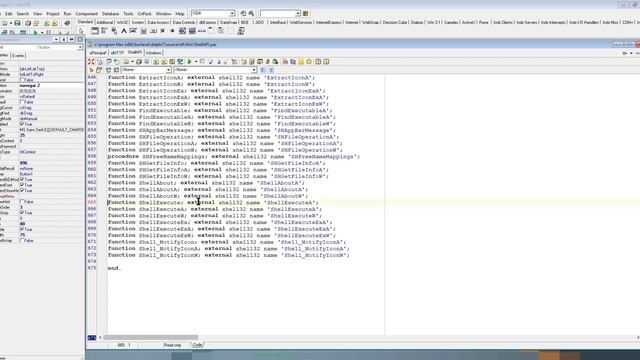This screenshot has height=360, width=640.
Task: Pick the MainMenu component icon
Action: point(104,31)
